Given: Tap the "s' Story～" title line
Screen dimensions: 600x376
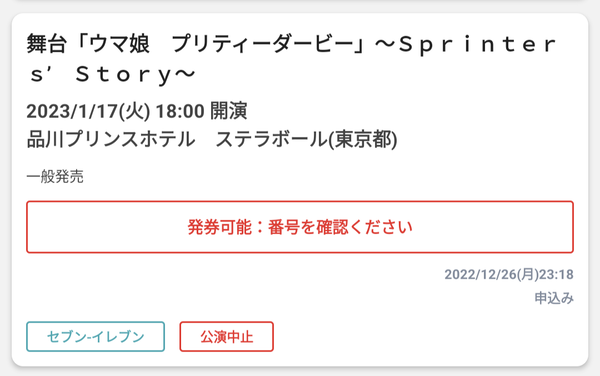Looking at the screenshot, I should (112, 74).
